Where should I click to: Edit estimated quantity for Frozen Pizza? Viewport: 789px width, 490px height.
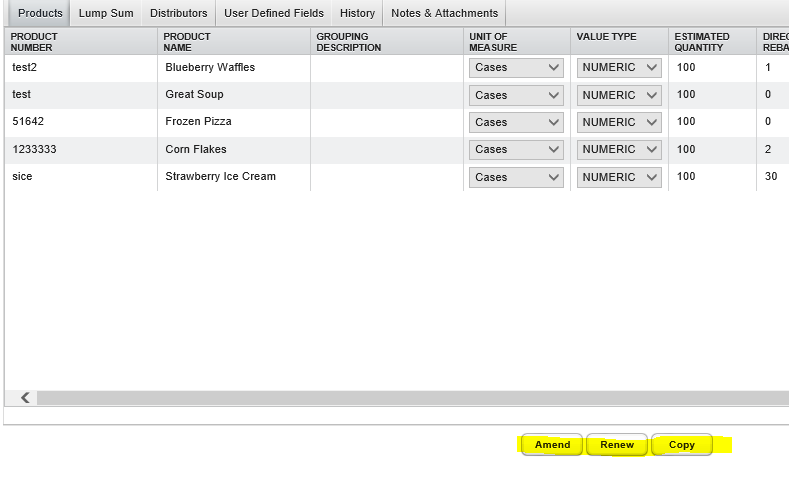[712, 122]
